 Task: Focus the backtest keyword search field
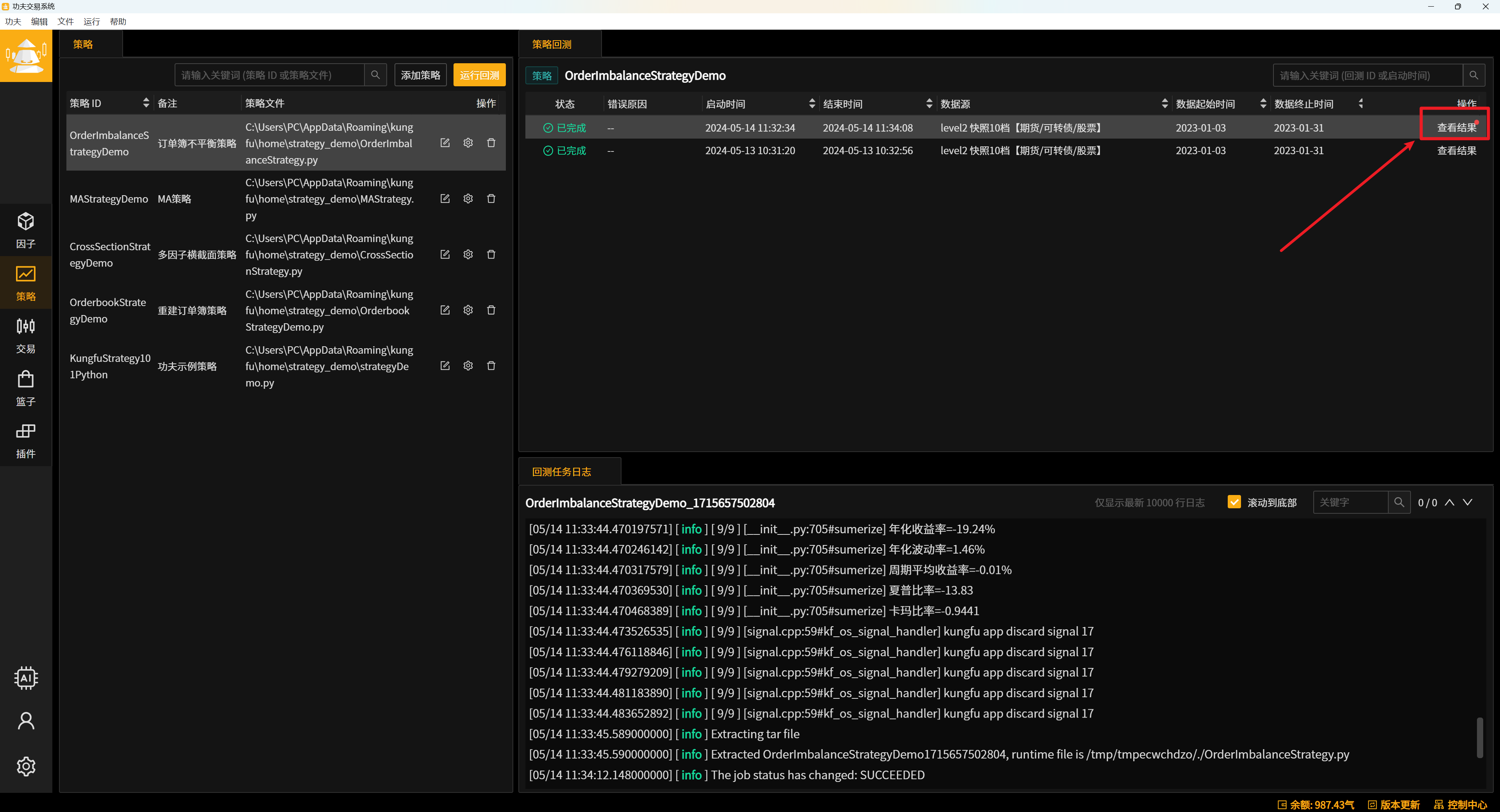tap(1368, 76)
